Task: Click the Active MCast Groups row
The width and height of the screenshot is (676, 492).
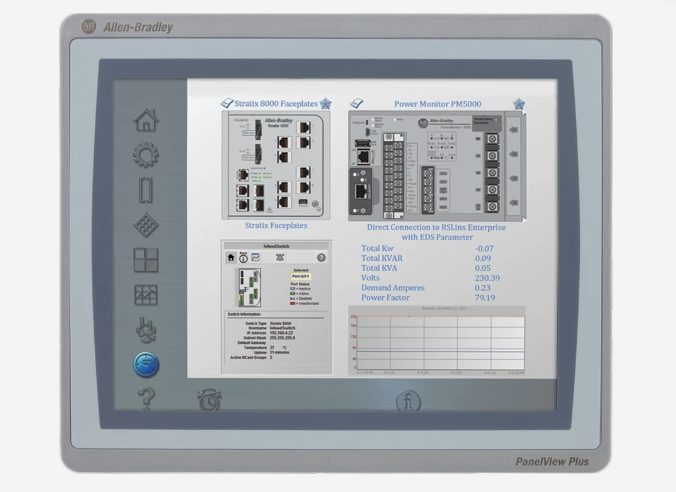Action: coord(251,357)
